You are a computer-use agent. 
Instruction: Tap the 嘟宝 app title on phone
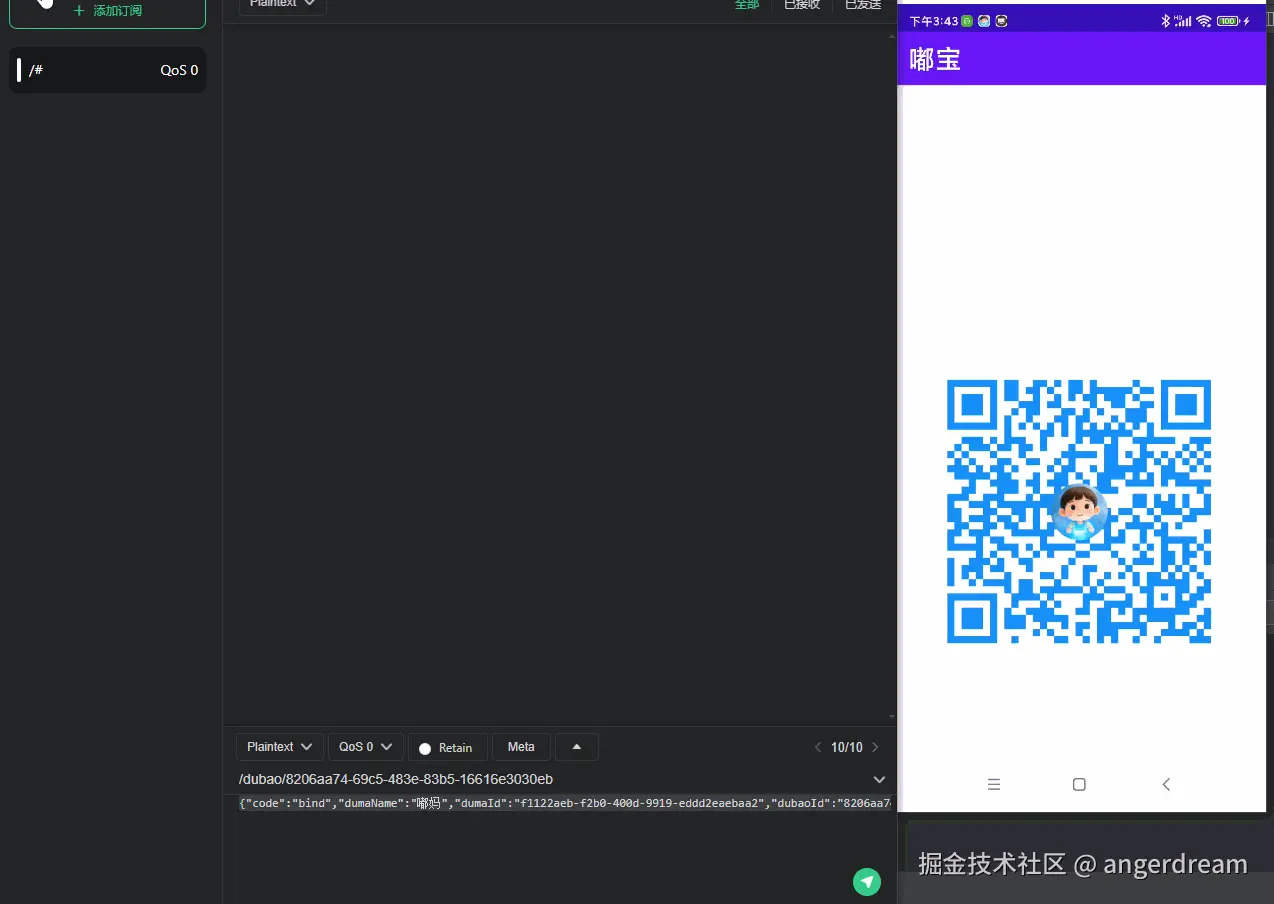point(935,59)
